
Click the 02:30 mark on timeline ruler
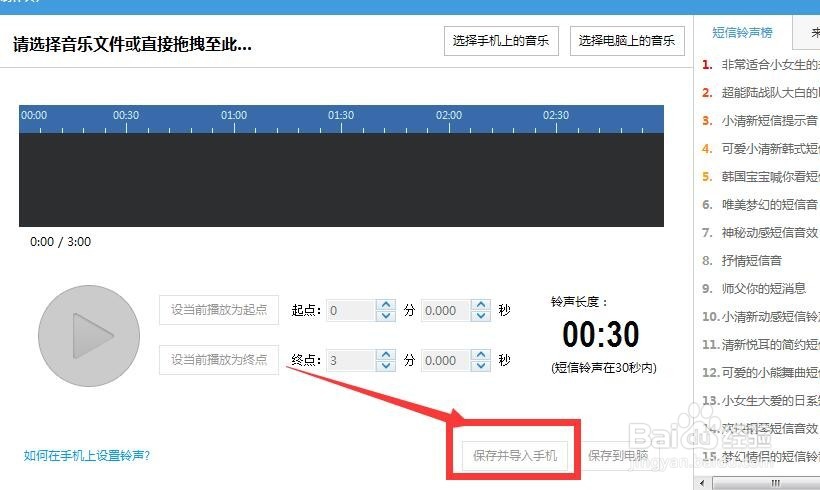tap(556, 115)
